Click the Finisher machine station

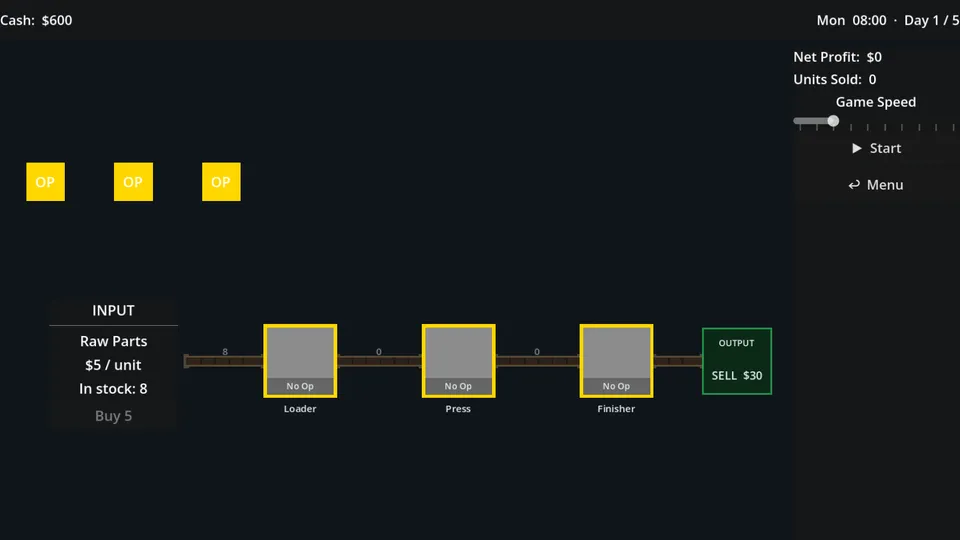pos(617,361)
